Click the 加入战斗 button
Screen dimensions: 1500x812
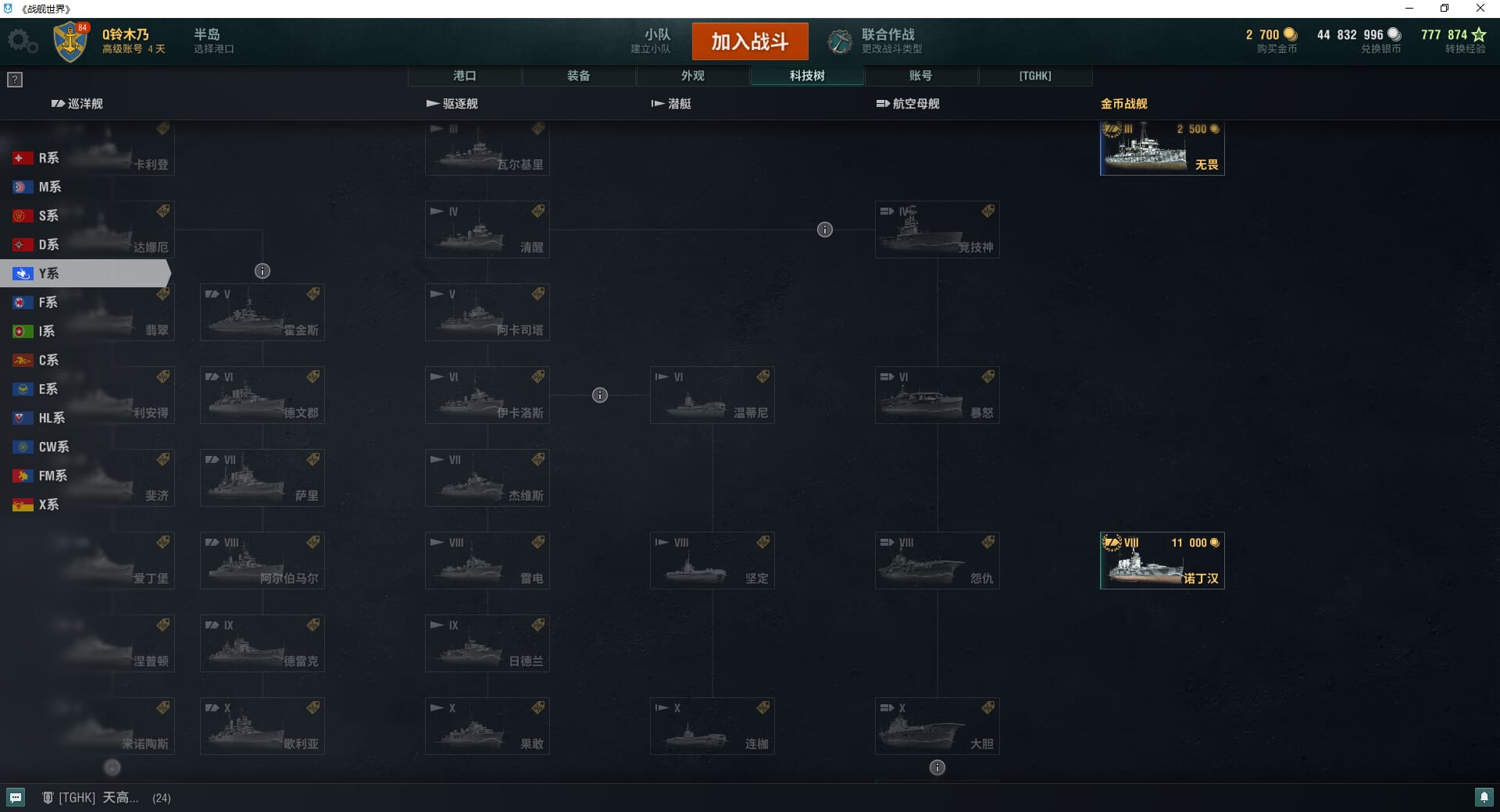pyautogui.click(x=750, y=41)
